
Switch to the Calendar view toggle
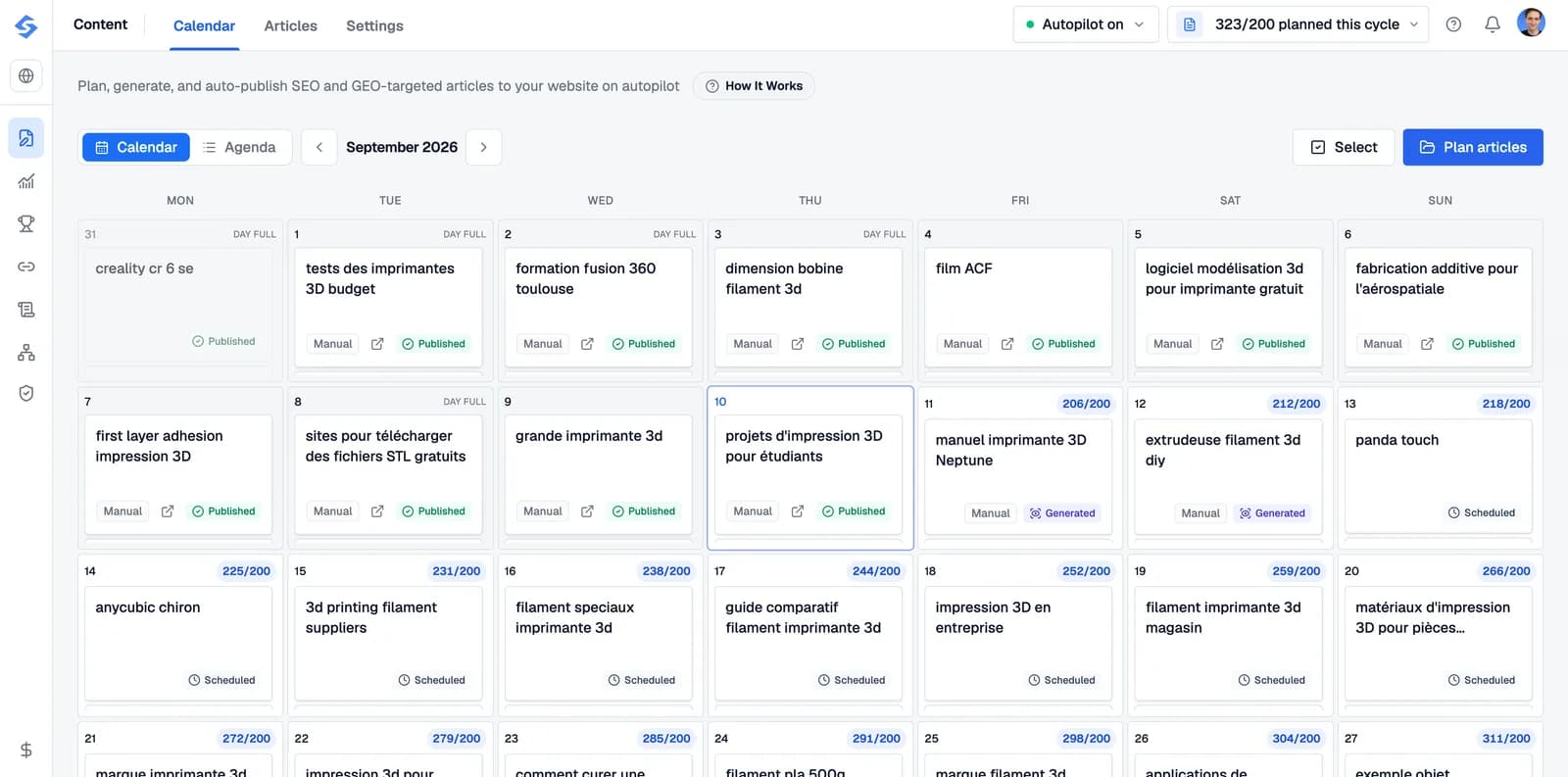coord(136,147)
